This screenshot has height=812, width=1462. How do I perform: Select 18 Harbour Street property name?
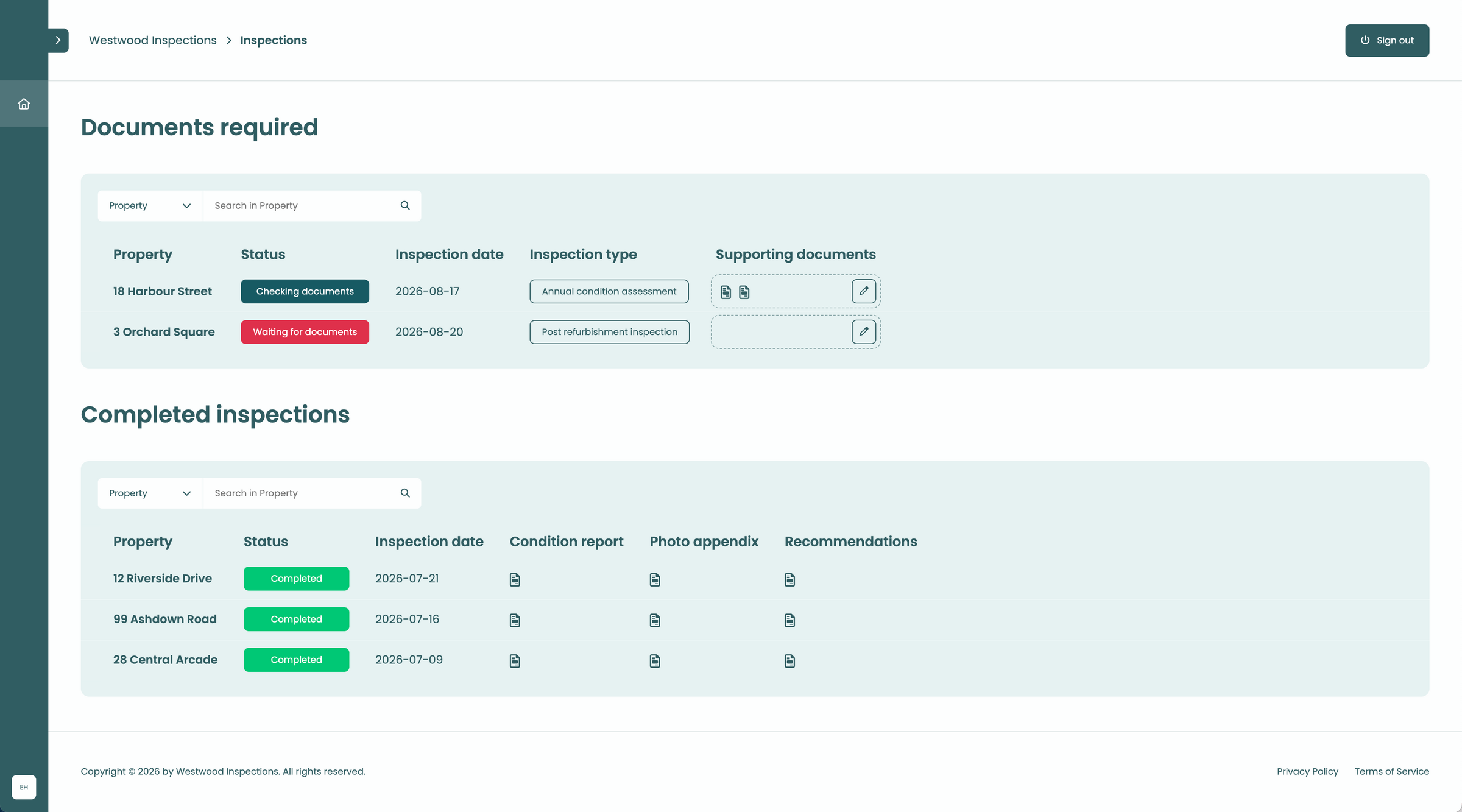(x=163, y=291)
